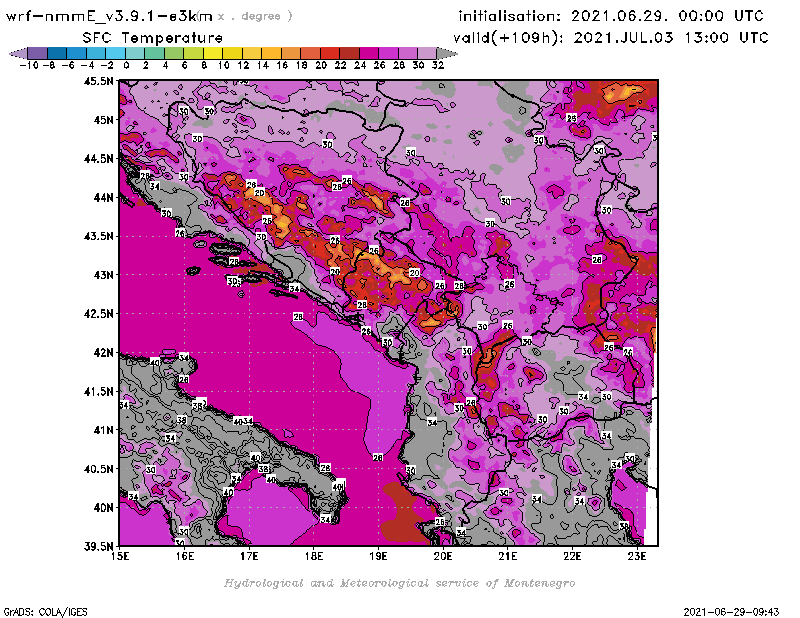The width and height of the screenshot is (800, 618).
Task: Pick the red swatch between 20 and 22
Action: coord(330,53)
